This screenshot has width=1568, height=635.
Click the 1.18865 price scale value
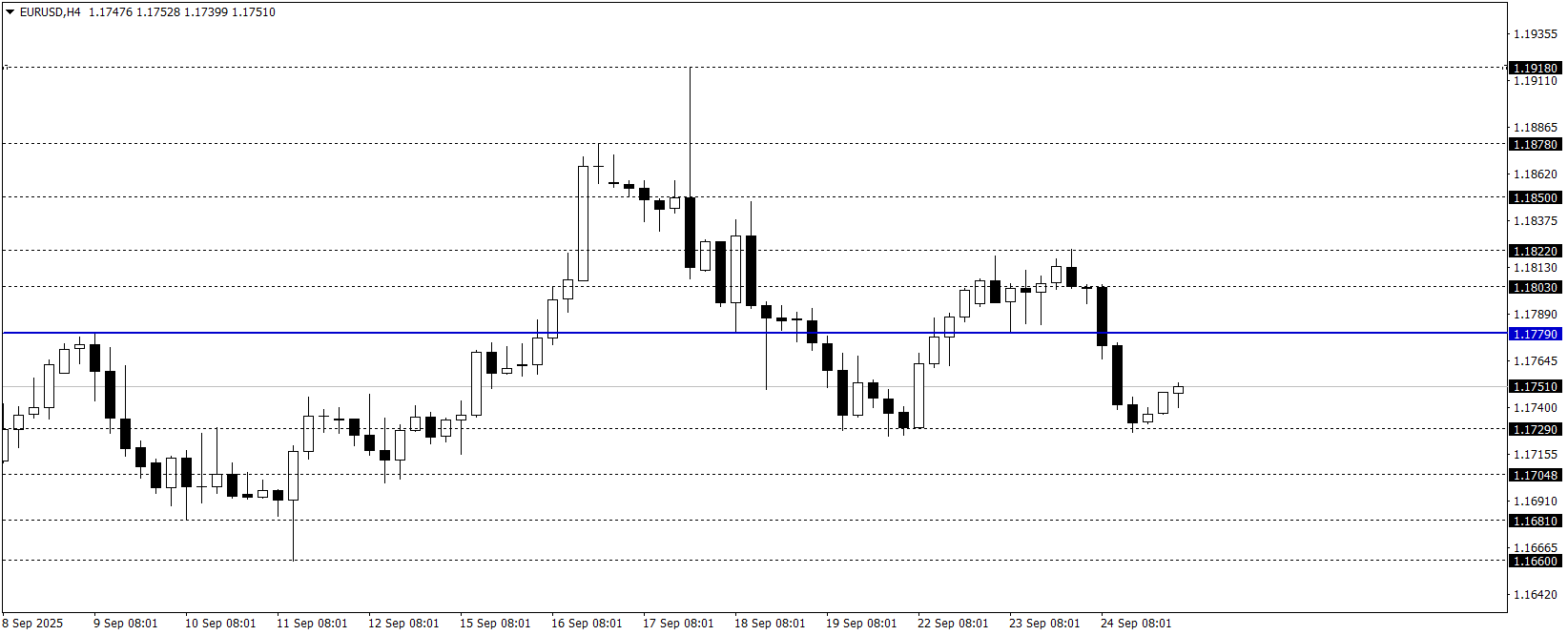pos(1536,128)
